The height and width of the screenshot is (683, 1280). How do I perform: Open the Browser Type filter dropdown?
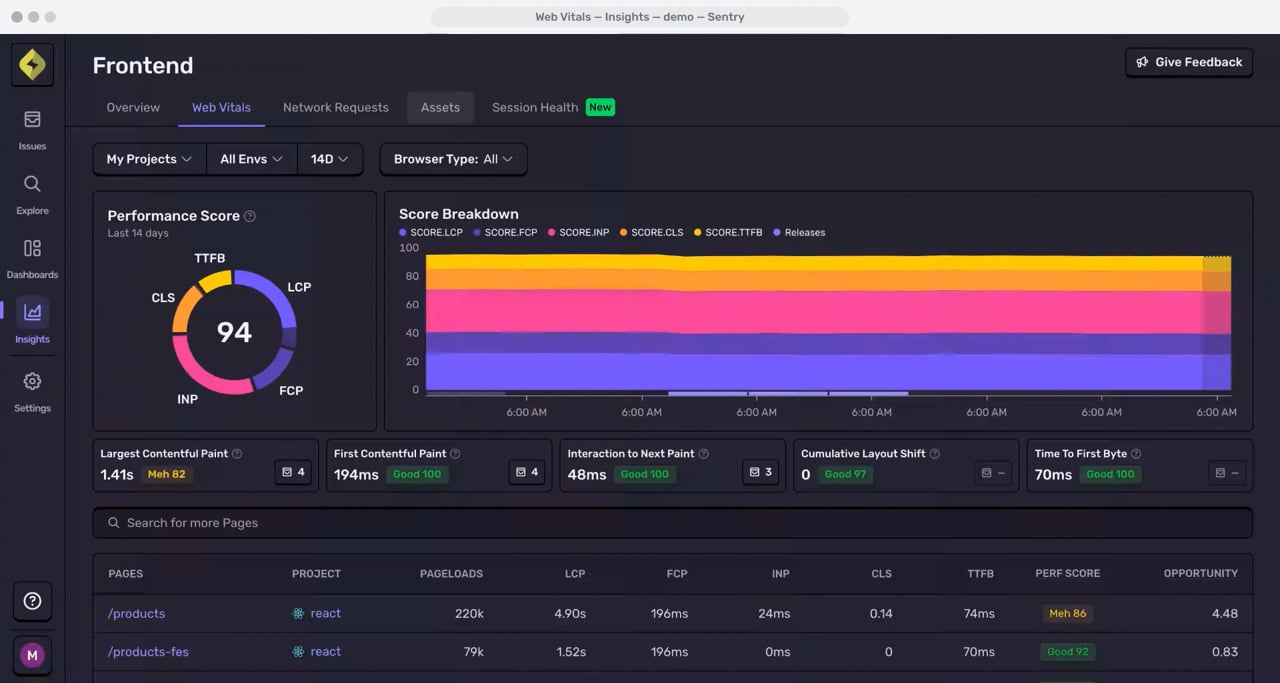pyautogui.click(x=453, y=159)
